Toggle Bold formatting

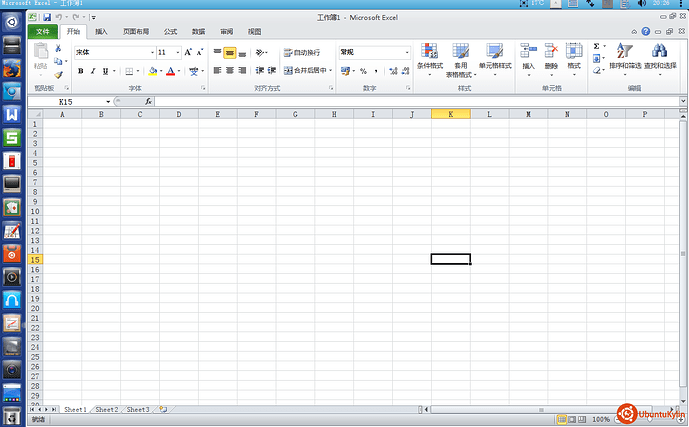pyautogui.click(x=80, y=71)
